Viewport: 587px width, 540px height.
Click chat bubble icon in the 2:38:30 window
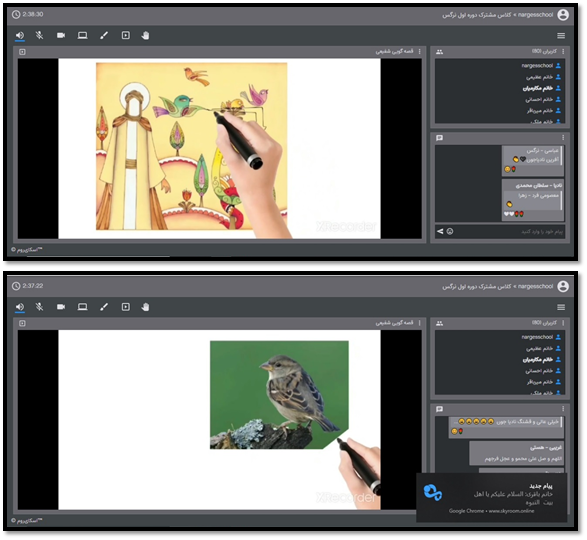pos(440,138)
